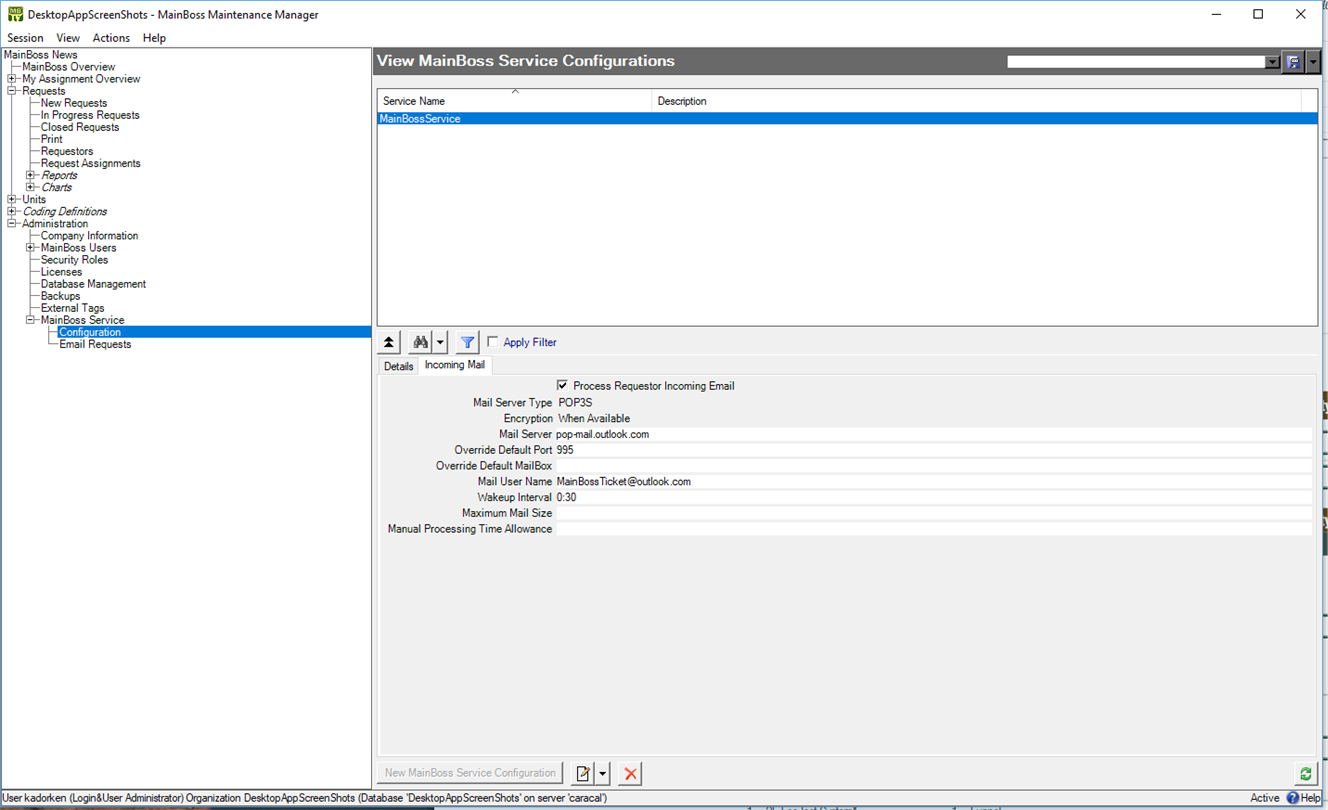
Task: Select New Requests in the tree
Action: (74, 103)
